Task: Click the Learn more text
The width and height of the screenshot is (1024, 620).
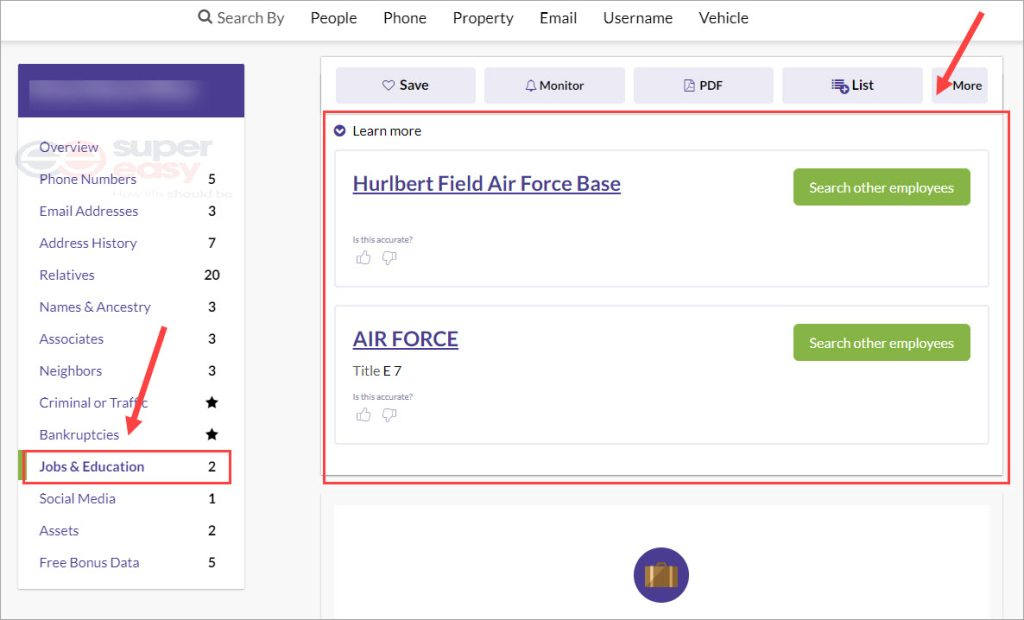Action: pyautogui.click(x=387, y=131)
